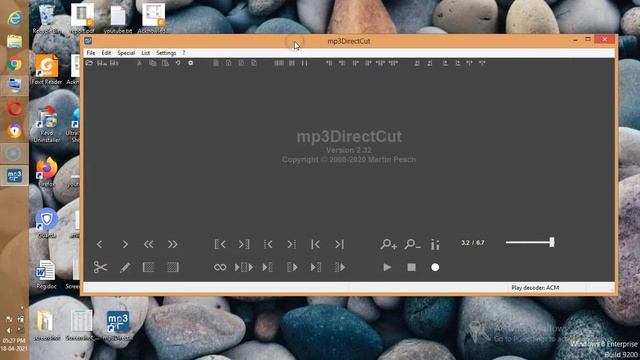Click the undo arrow icon in the toolbar
This screenshot has height=360, width=640.
pos(178,63)
